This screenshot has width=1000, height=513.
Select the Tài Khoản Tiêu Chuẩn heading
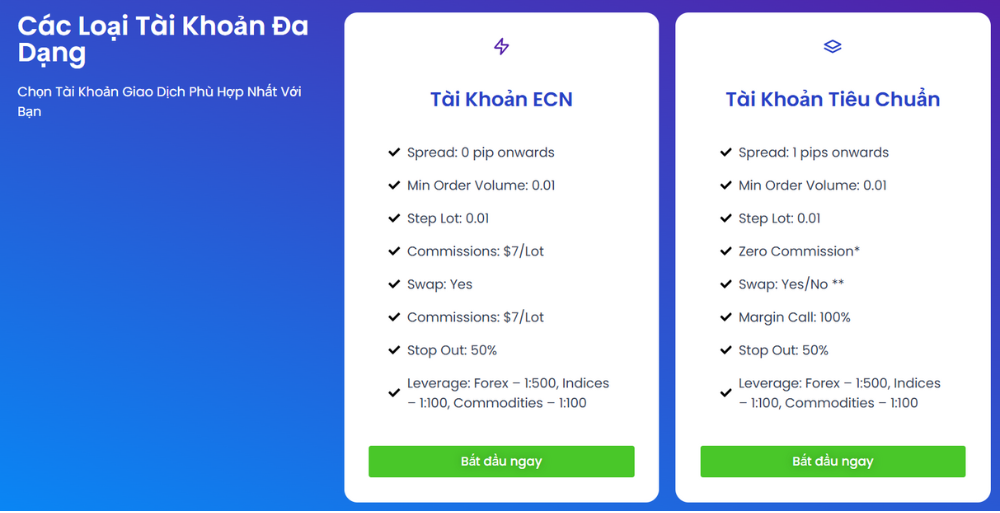click(832, 99)
